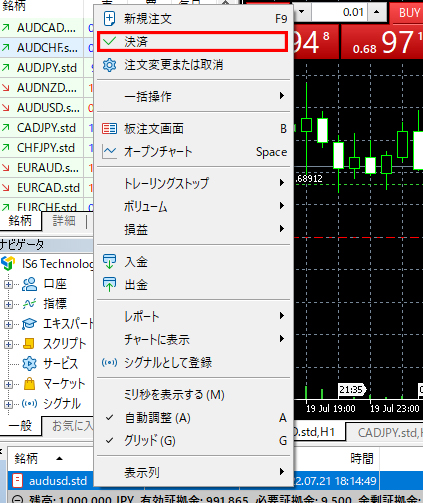Image resolution: width=423 pixels, height=503 pixels.
Task: Expand the 口座 tree node
Action: point(8,284)
